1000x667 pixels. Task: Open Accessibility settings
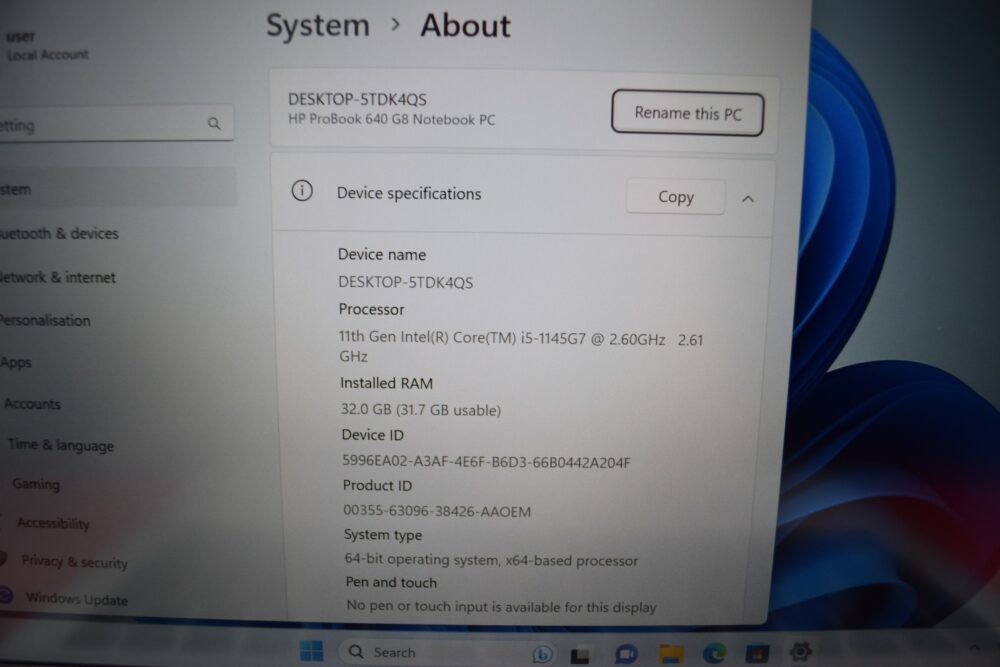[54, 524]
